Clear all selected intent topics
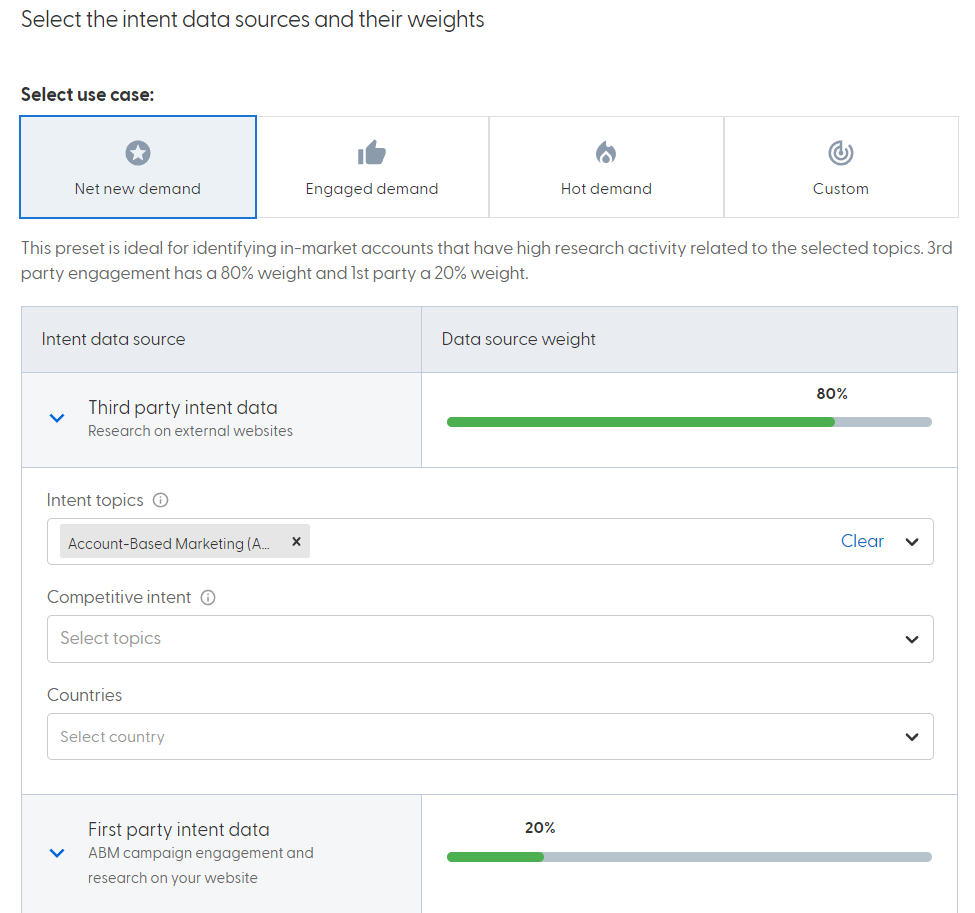This screenshot has height=913, width=975. pyautogui.click(x=862, y=541)
